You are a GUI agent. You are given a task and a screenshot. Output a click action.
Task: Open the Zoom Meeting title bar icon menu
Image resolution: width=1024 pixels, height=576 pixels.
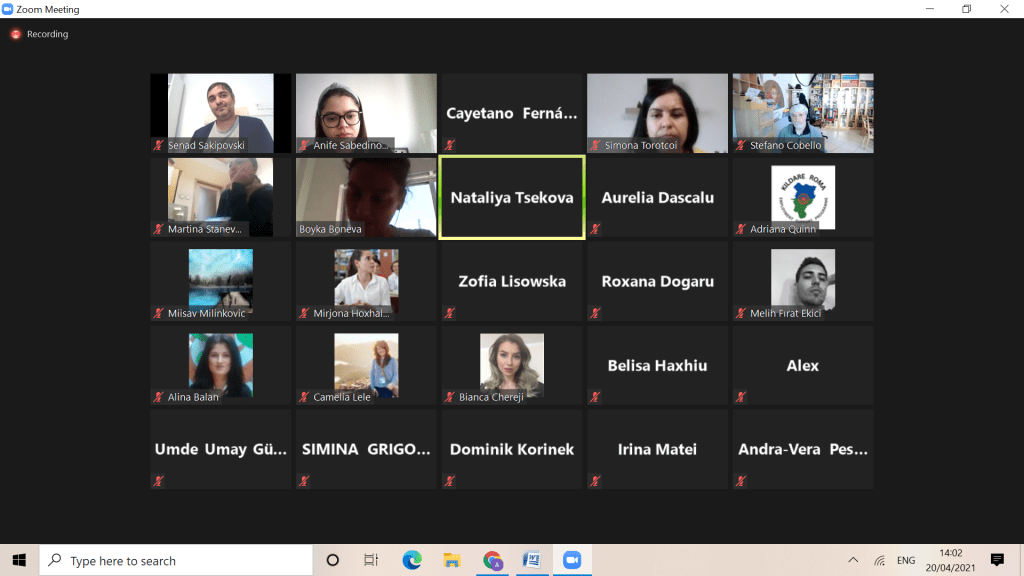[9, 9]
